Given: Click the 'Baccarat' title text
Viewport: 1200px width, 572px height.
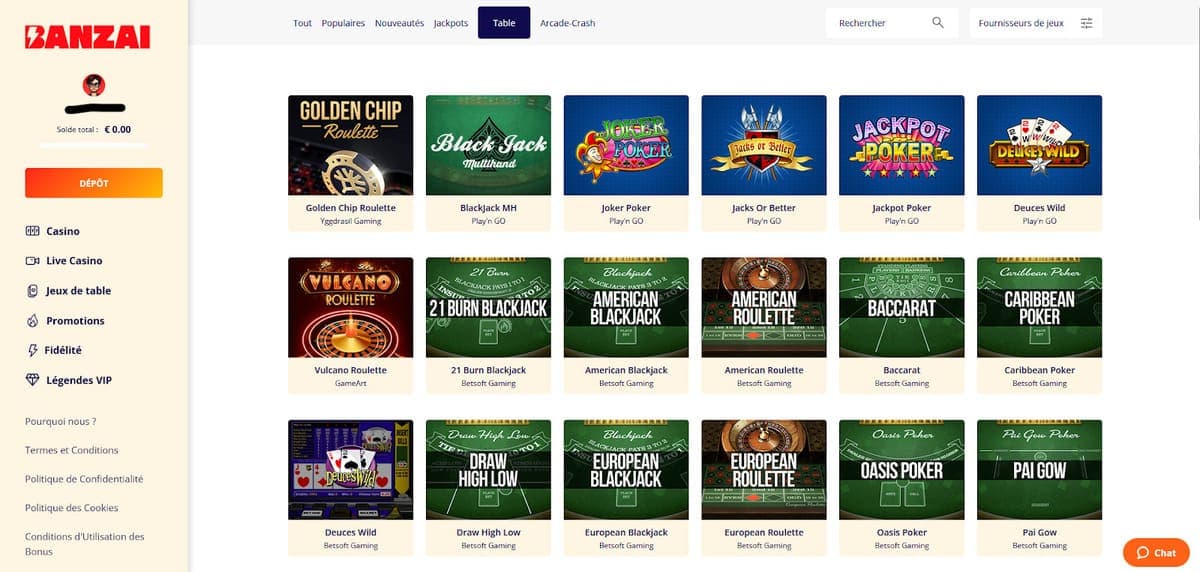Looking at the screenshot, I should tap(902, 370).
